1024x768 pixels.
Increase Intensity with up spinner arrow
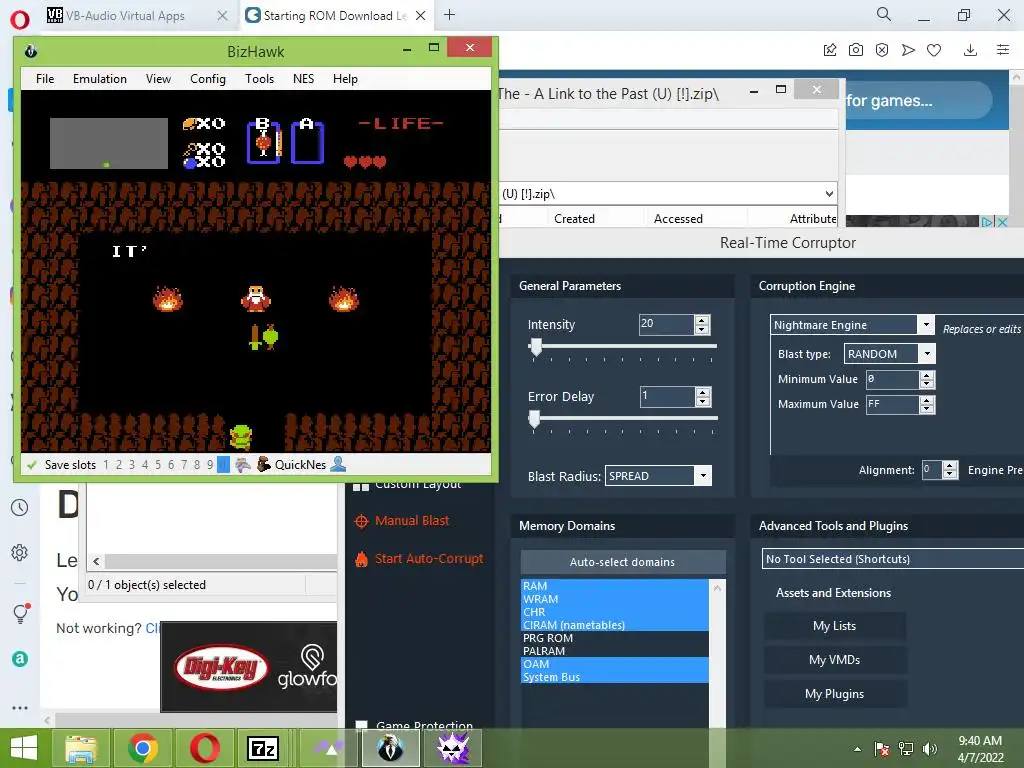703,320
